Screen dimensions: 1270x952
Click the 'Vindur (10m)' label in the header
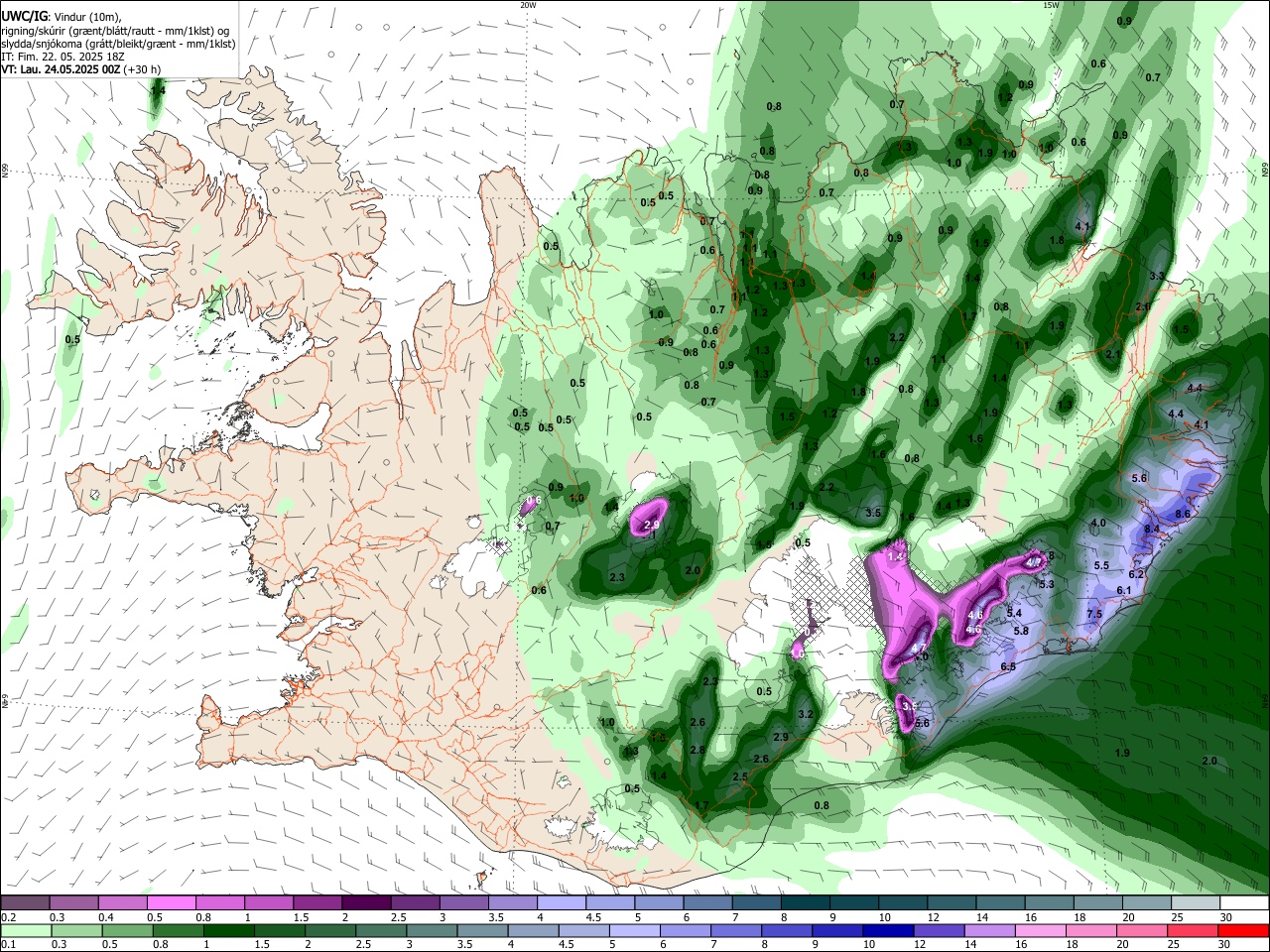click(85, 16)
